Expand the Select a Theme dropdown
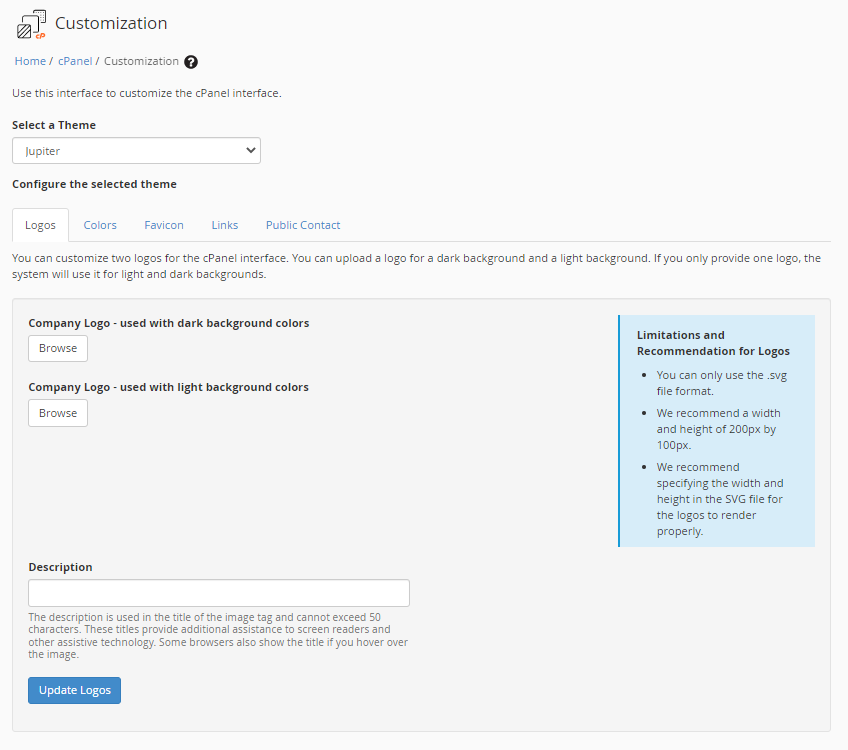 [x=136, y=151]
